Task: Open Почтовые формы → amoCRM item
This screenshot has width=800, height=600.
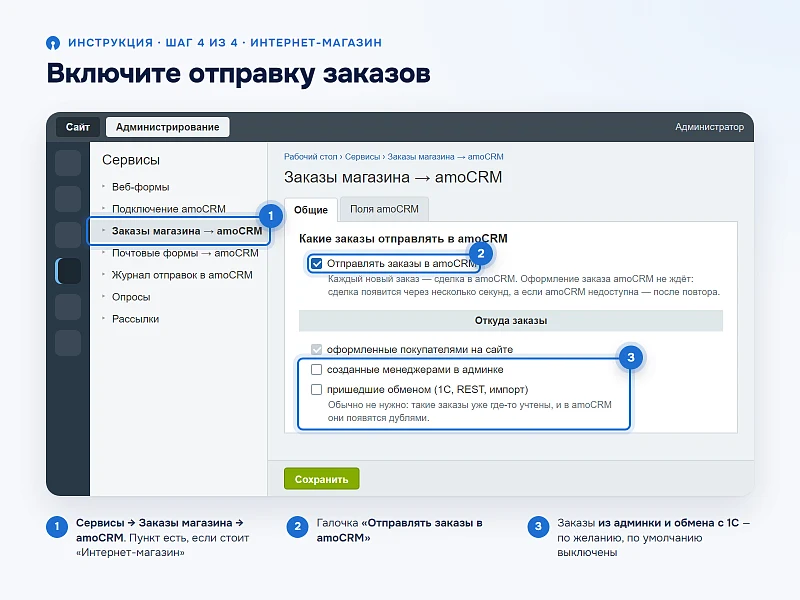Action: [185, 253]
